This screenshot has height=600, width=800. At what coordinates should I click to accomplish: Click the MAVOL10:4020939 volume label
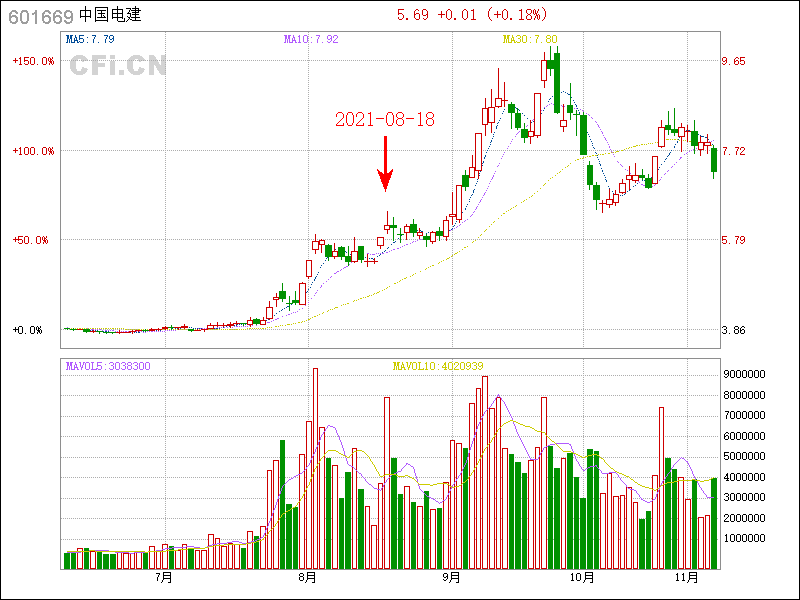[x=438, y=367]
